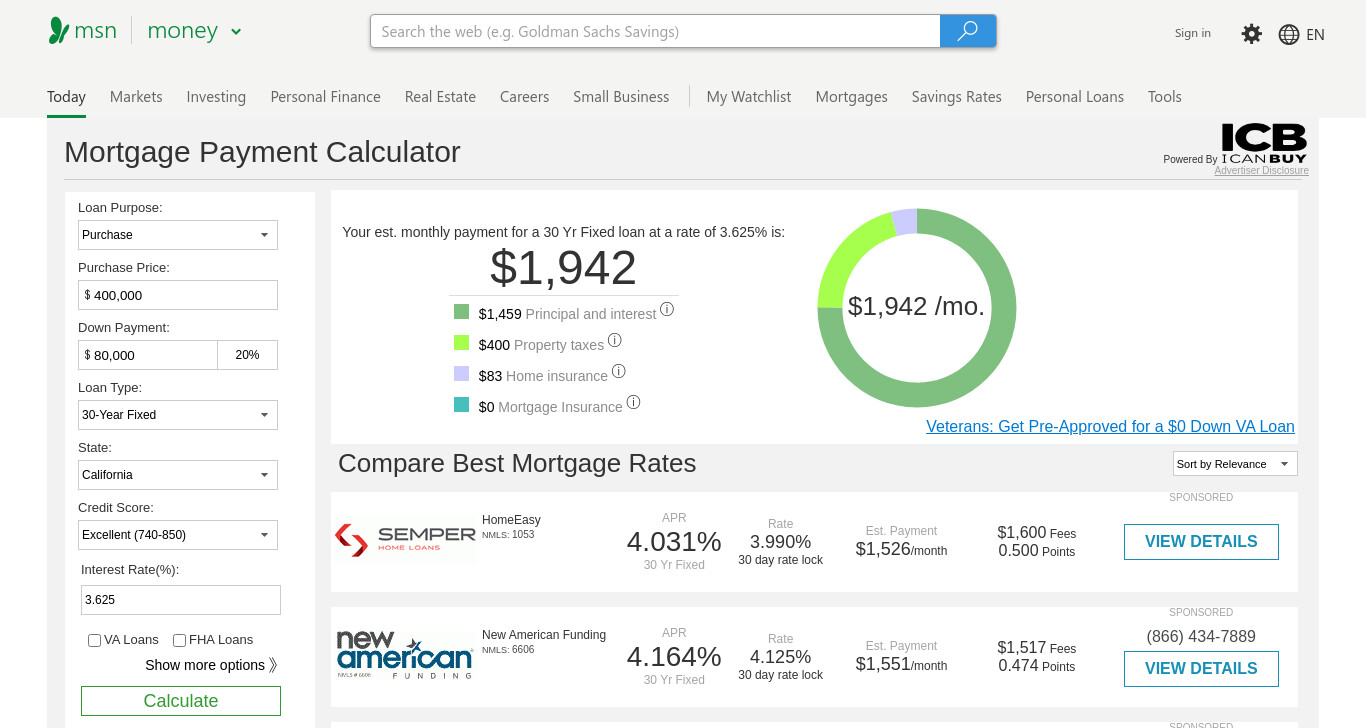
Task: Open the Veterans VA Loan pre-approval link
Action: 1110,426
